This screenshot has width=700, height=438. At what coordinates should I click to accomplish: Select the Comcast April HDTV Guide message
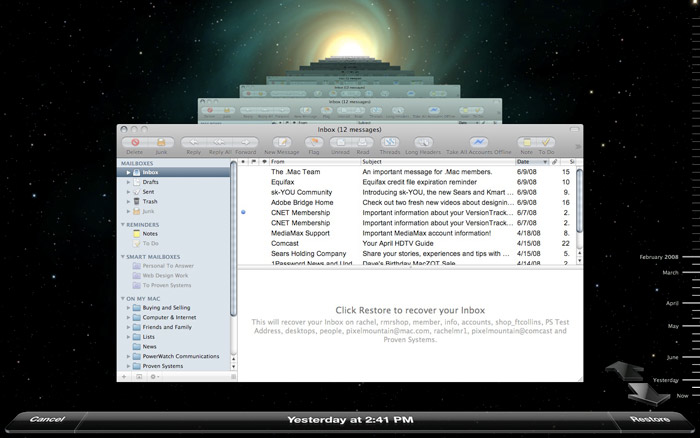pyautogui.click(x=407, y=243)
